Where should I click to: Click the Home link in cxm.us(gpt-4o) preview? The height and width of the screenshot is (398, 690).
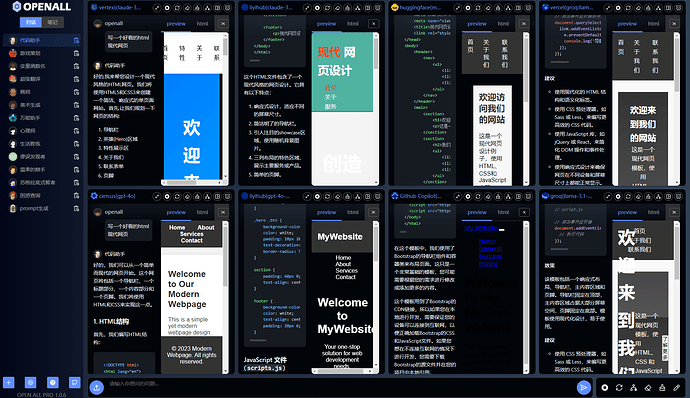(177, 228)
